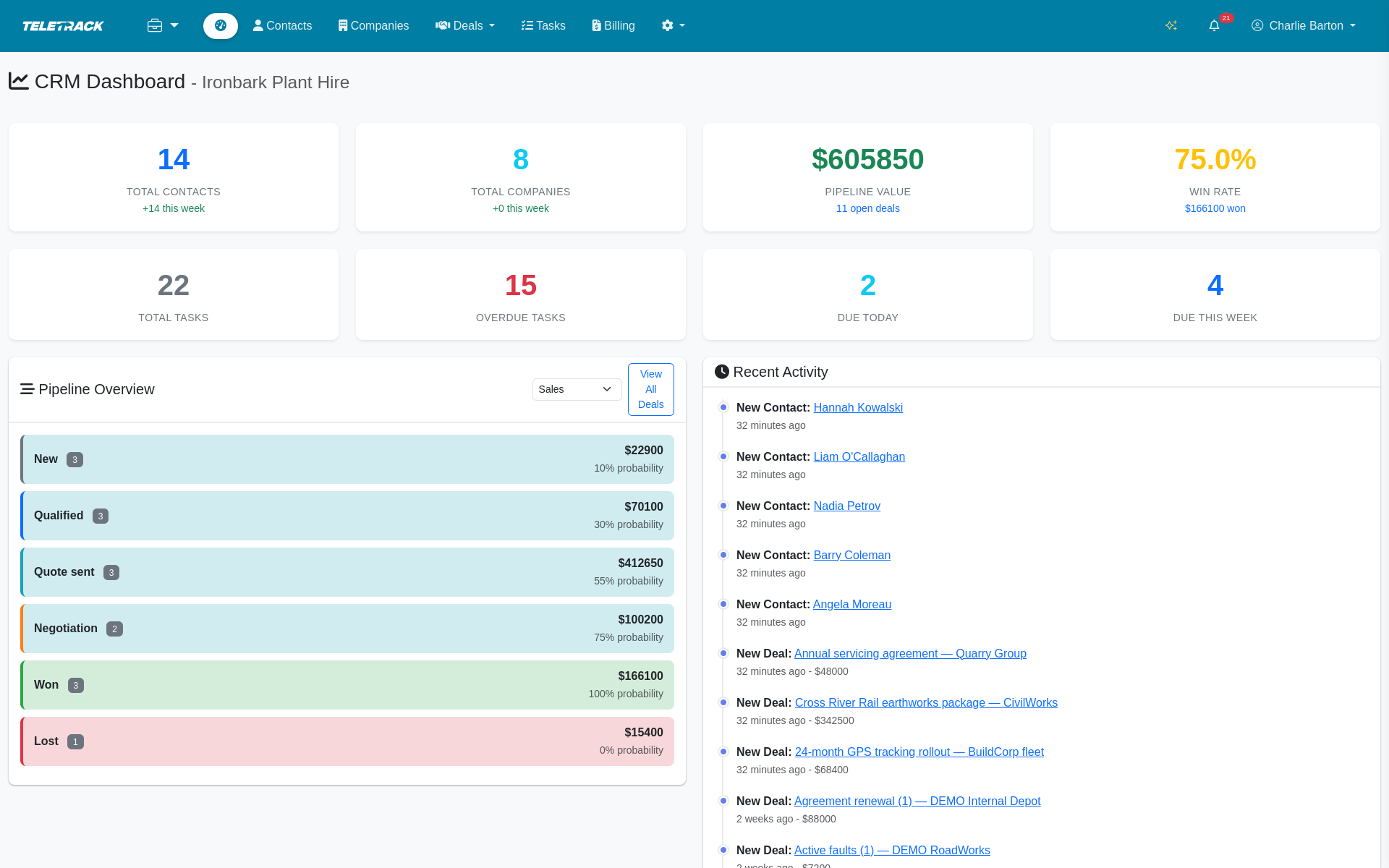Click the CRM Dashboard chart icon

19,82
